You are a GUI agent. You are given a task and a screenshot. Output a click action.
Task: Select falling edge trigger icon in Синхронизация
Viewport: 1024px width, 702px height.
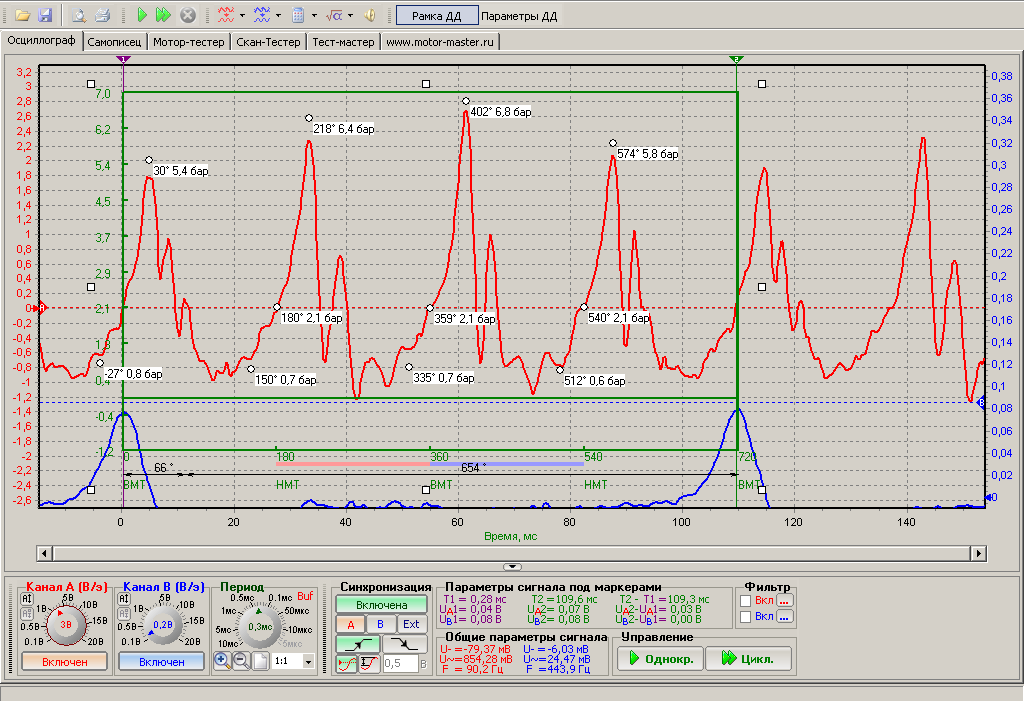pos(405,644)
